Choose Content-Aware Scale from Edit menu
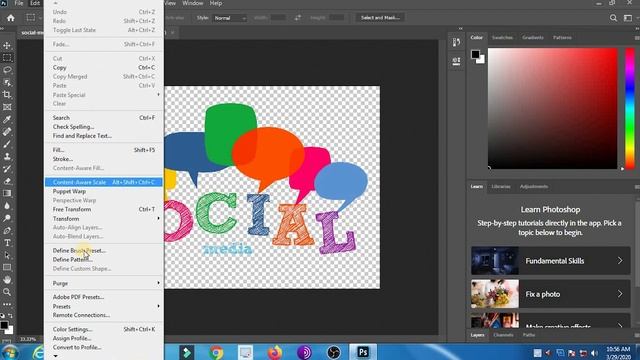Screen dimensions: 640x360 pos(104,182)
